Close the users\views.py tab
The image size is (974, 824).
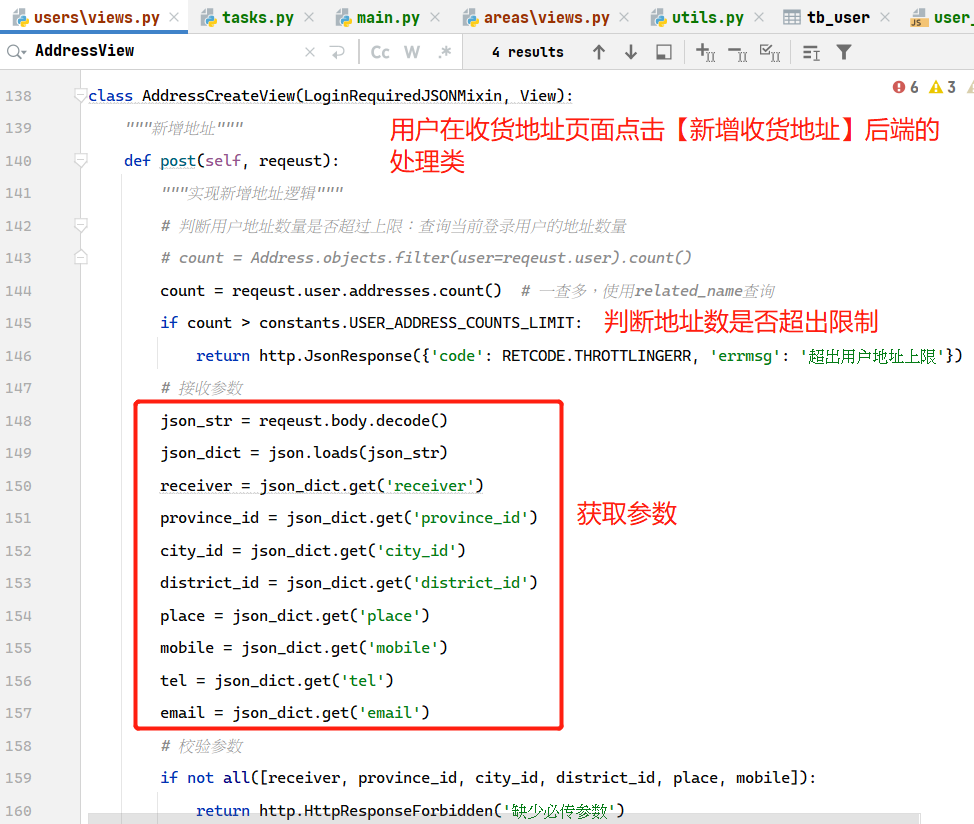pyautogui.click(x=175, y=17)
